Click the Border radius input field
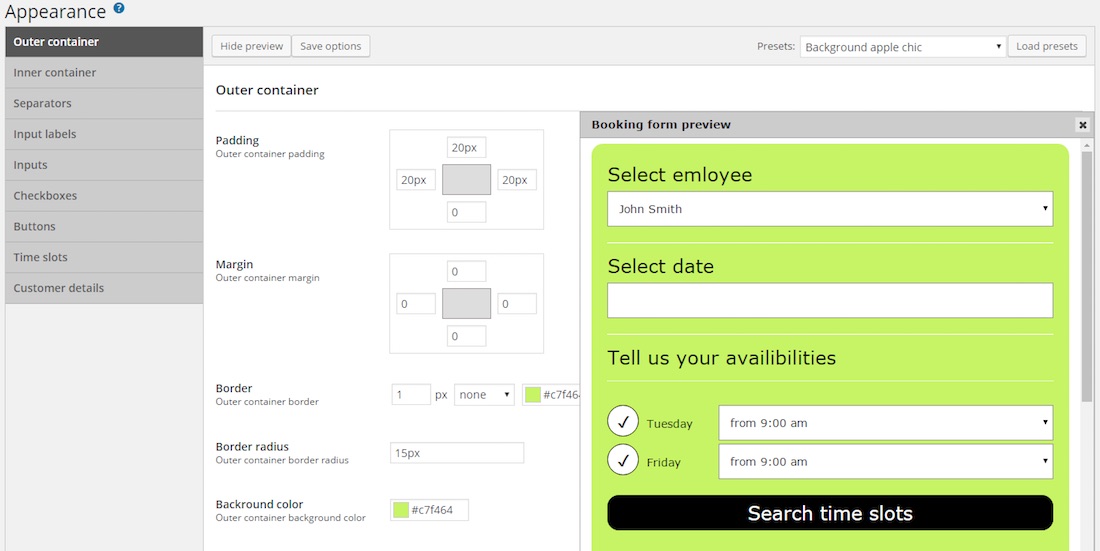The width and height of the screenshot is (1100, 551). click(x=457, y=453)
